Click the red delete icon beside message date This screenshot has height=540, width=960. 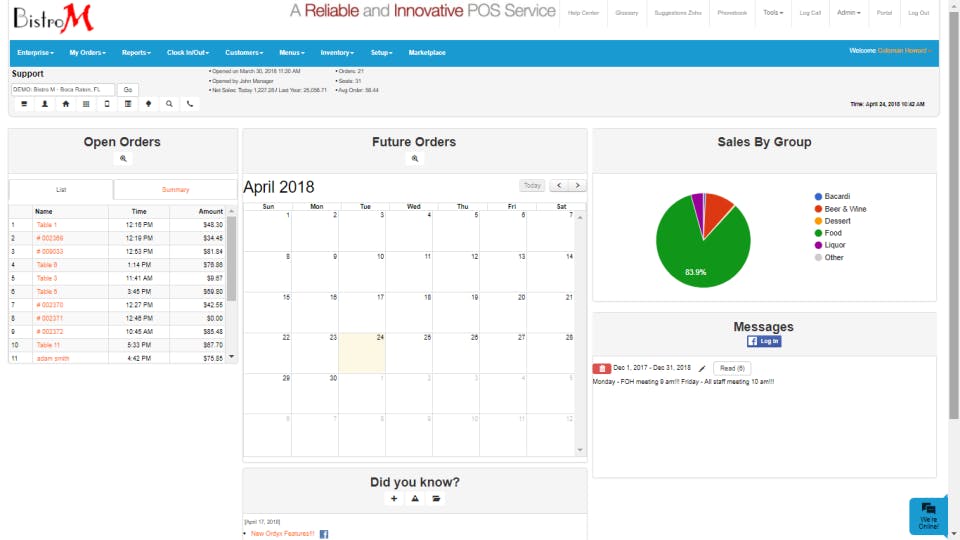click(x=602, y=369)
